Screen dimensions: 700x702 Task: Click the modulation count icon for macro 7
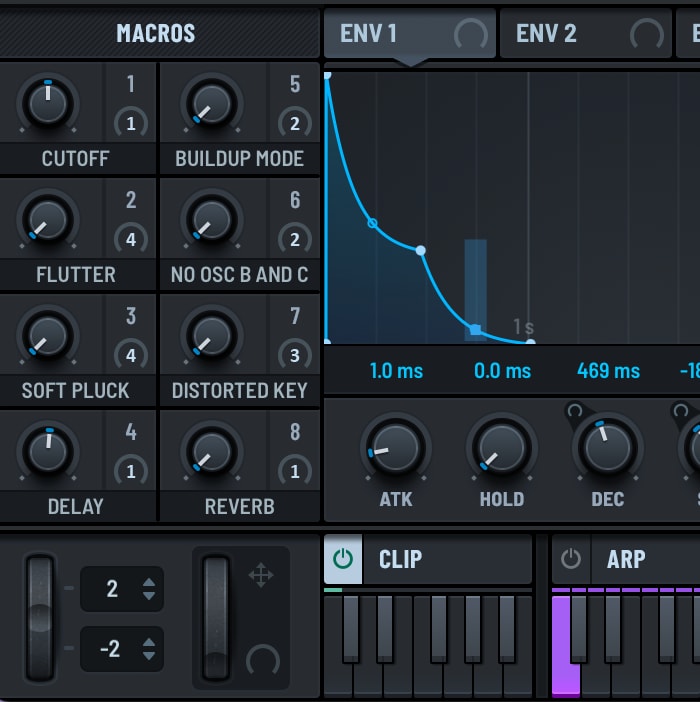pyautogui.click(x=295, y=355)
